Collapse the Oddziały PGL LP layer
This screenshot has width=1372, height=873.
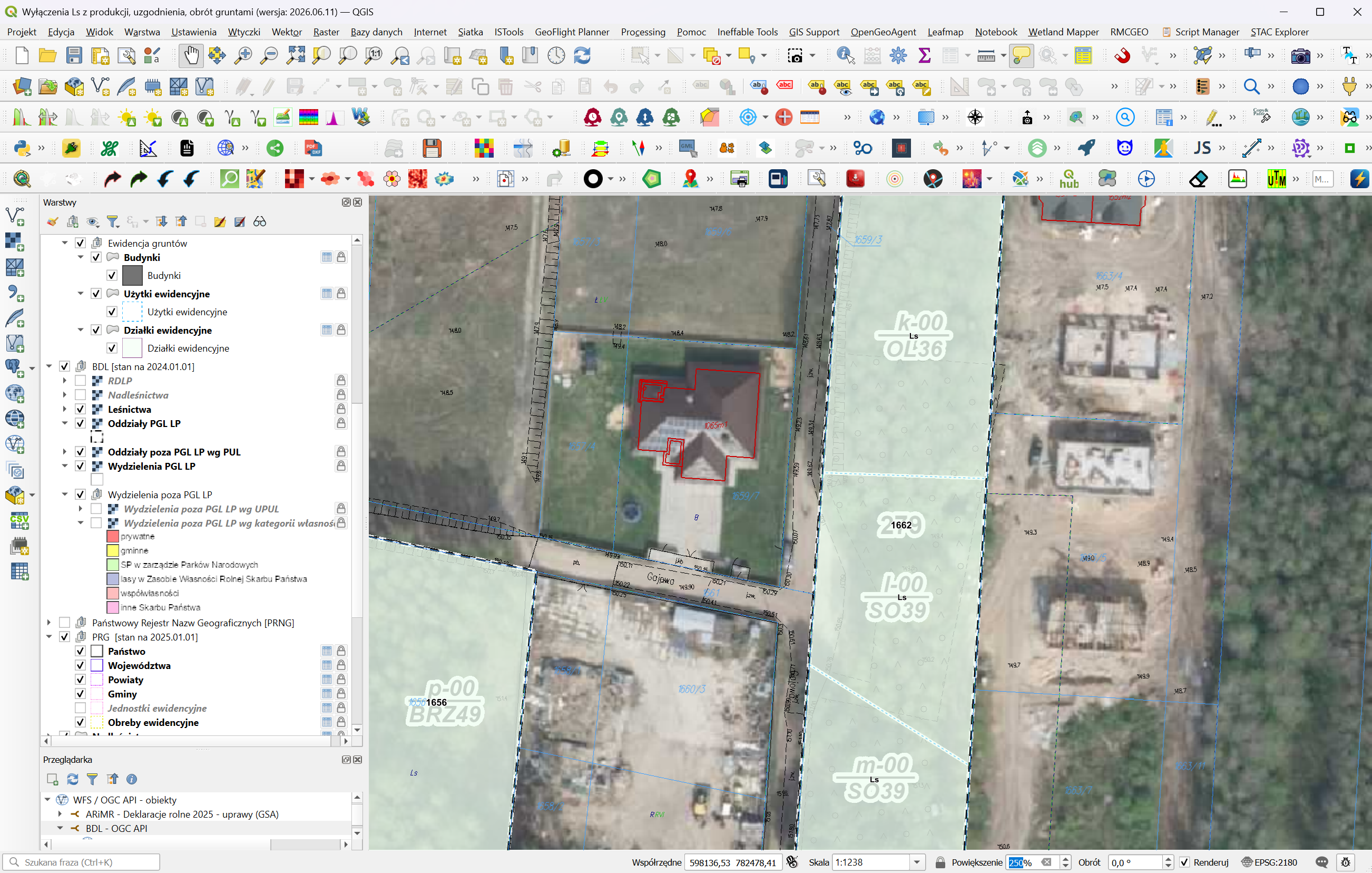pyautogui.click(x=64, y=424)
